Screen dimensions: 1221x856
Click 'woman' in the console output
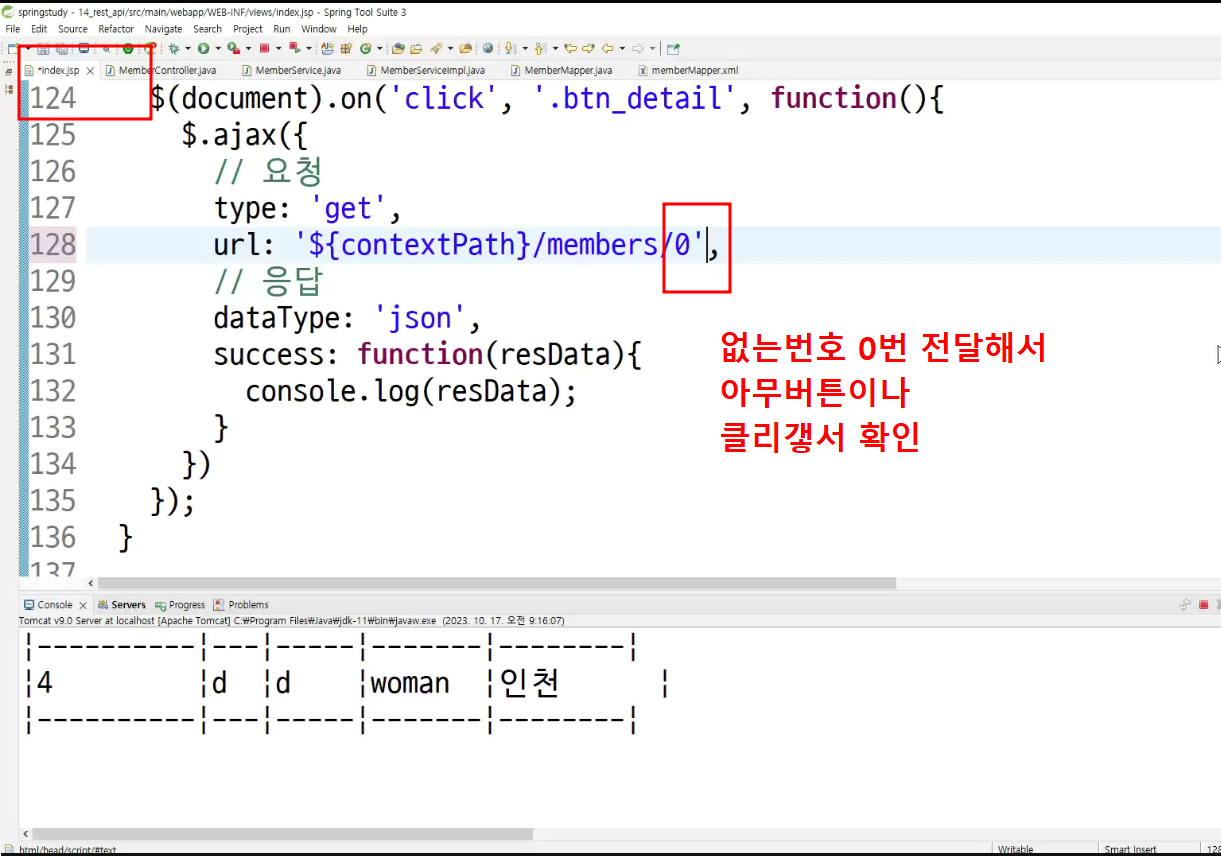click(410, 684)
